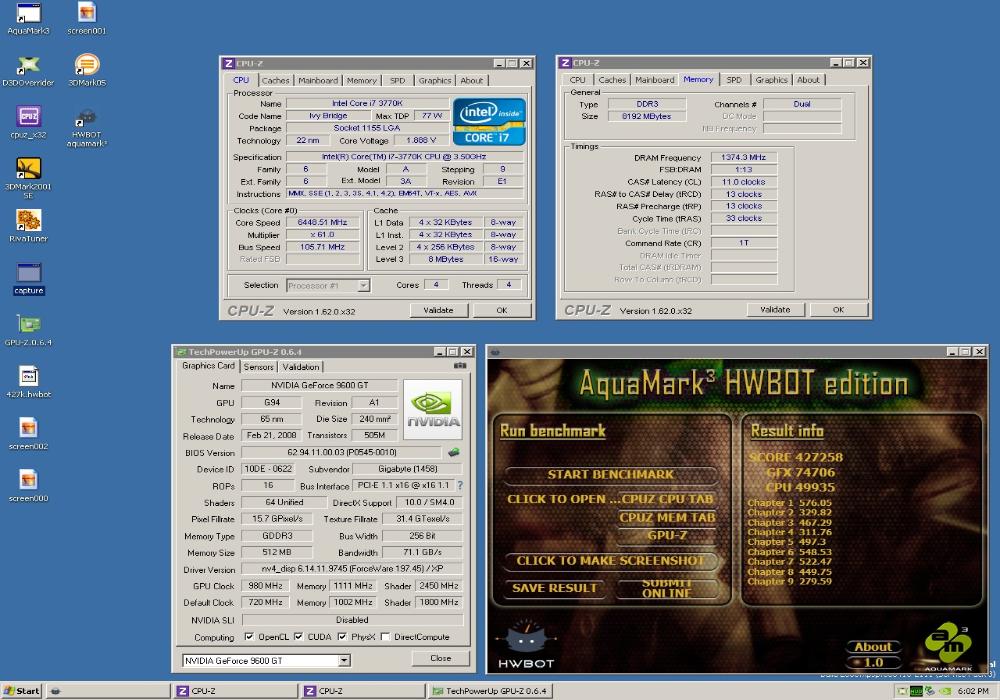Click the taskbar clock showing 6:02 PM
Image resolution: width=1000 pixels, height=700 pixels.
(x=973, y=691)
